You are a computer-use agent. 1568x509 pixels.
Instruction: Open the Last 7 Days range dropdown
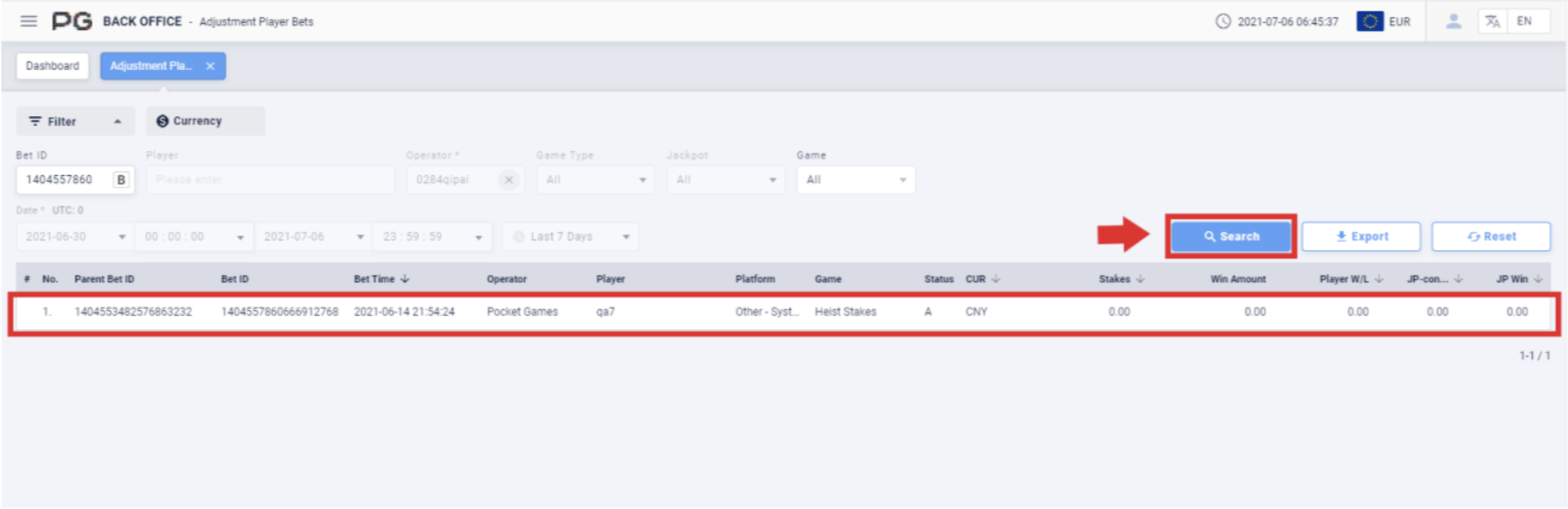[x=571, y=237]
